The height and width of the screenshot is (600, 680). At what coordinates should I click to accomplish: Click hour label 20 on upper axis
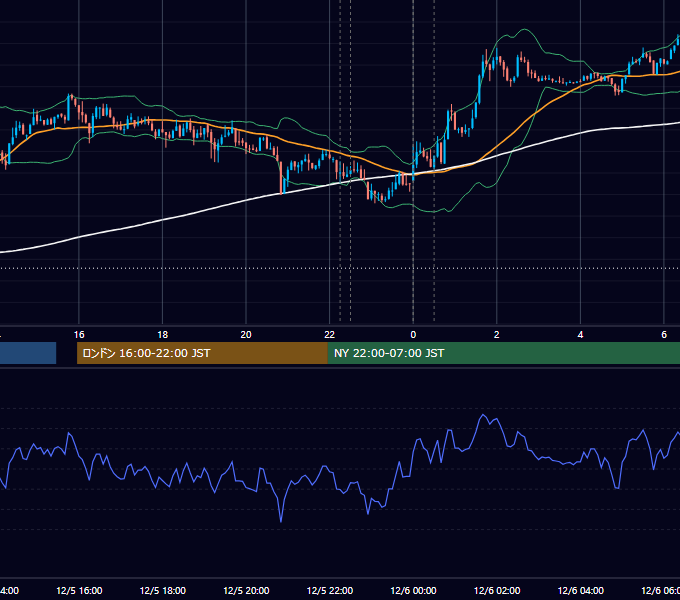246,335
